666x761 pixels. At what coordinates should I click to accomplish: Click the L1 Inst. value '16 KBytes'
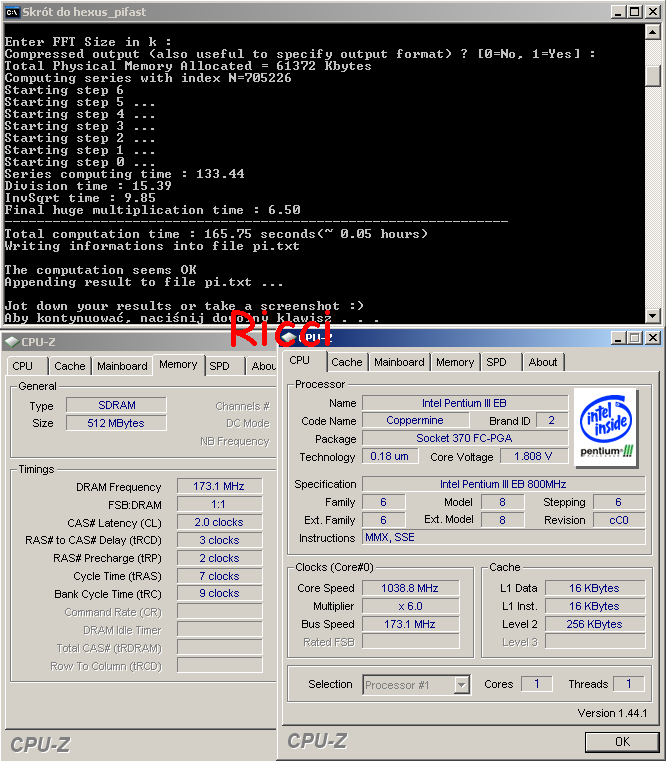tap(595, 606)
